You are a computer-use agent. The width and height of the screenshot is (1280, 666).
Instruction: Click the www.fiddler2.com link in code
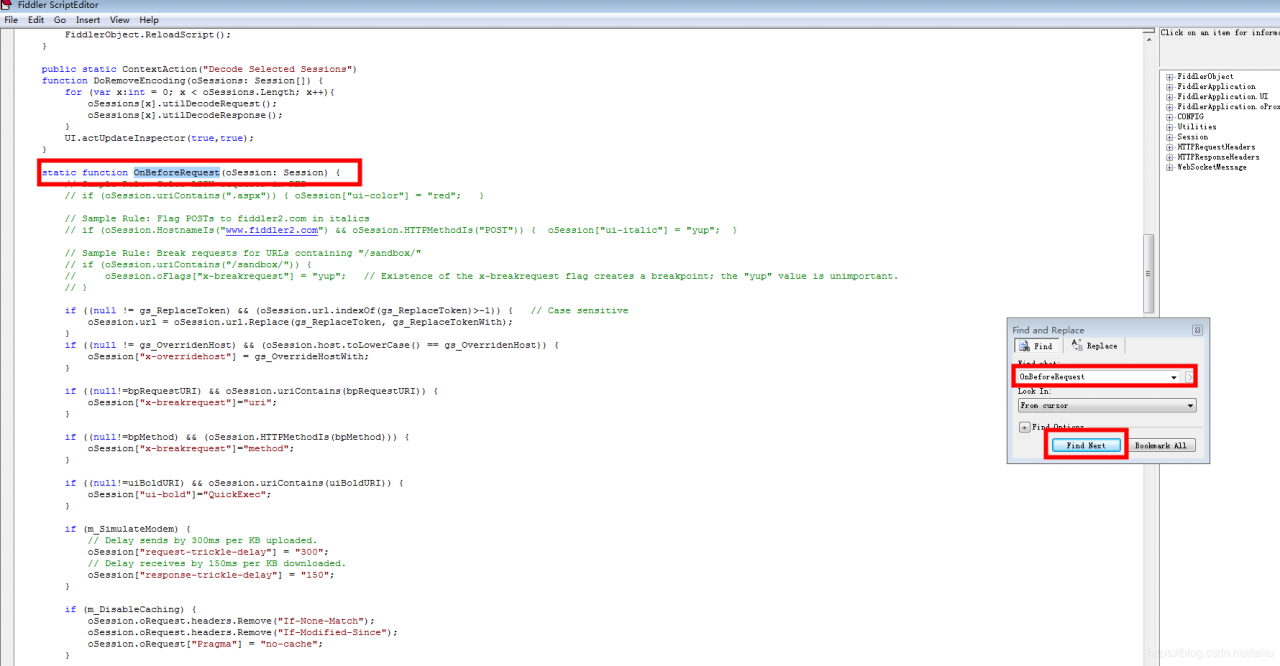click(x=272, y=230)
